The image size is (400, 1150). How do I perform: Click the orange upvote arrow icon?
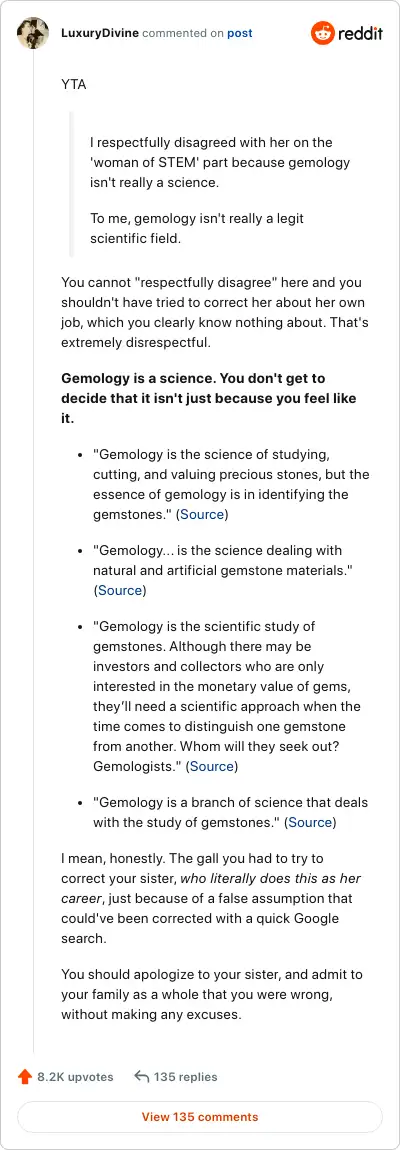(24, 1077)
